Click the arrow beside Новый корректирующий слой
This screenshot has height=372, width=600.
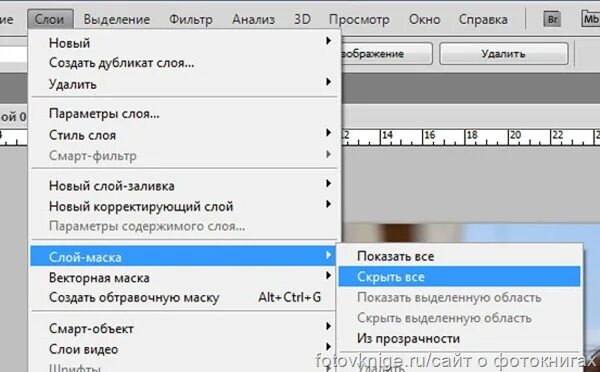pyautogui.click(x=328, y=204)
